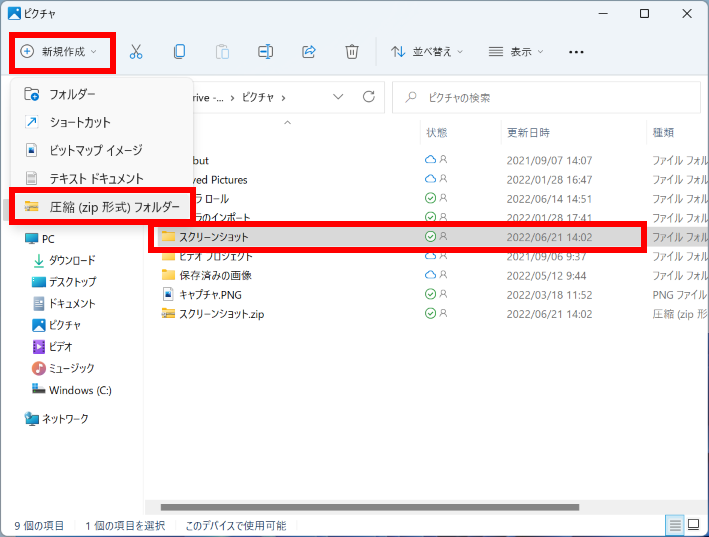Click the Share icon in toolbar
The width and height of the screenshot is (709, 537).
(308, 52)
